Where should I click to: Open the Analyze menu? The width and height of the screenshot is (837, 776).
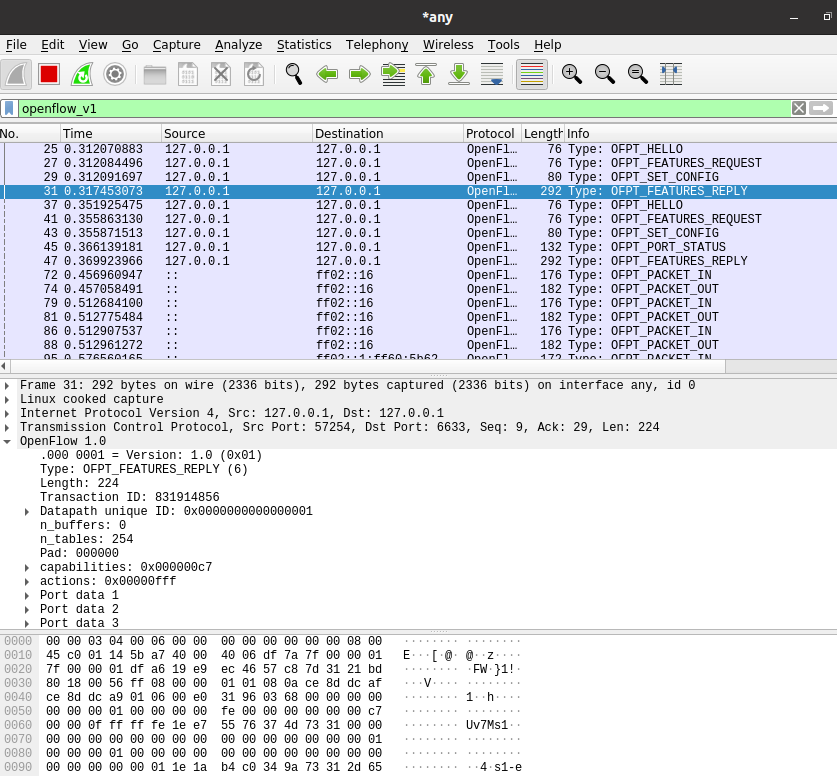tap(239, 45)
